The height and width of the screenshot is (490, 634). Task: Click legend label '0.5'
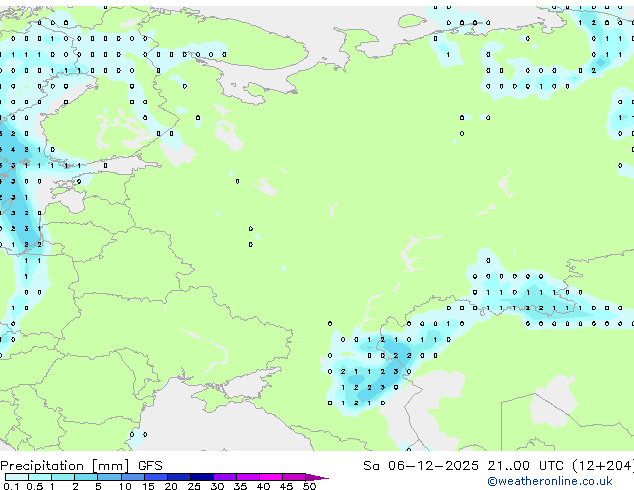[x=35, y=486]
